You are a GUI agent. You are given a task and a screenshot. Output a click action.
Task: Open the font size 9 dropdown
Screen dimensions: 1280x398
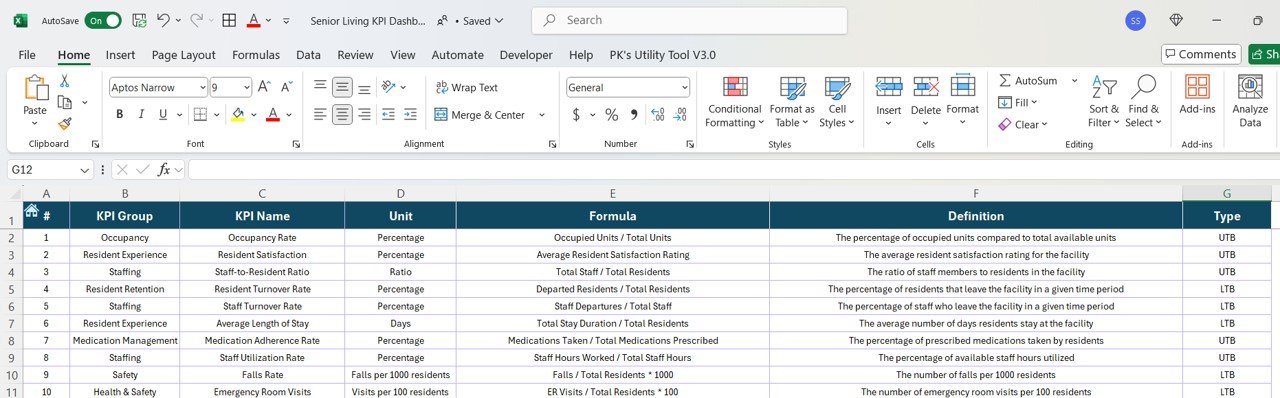[x=246, y=87]
